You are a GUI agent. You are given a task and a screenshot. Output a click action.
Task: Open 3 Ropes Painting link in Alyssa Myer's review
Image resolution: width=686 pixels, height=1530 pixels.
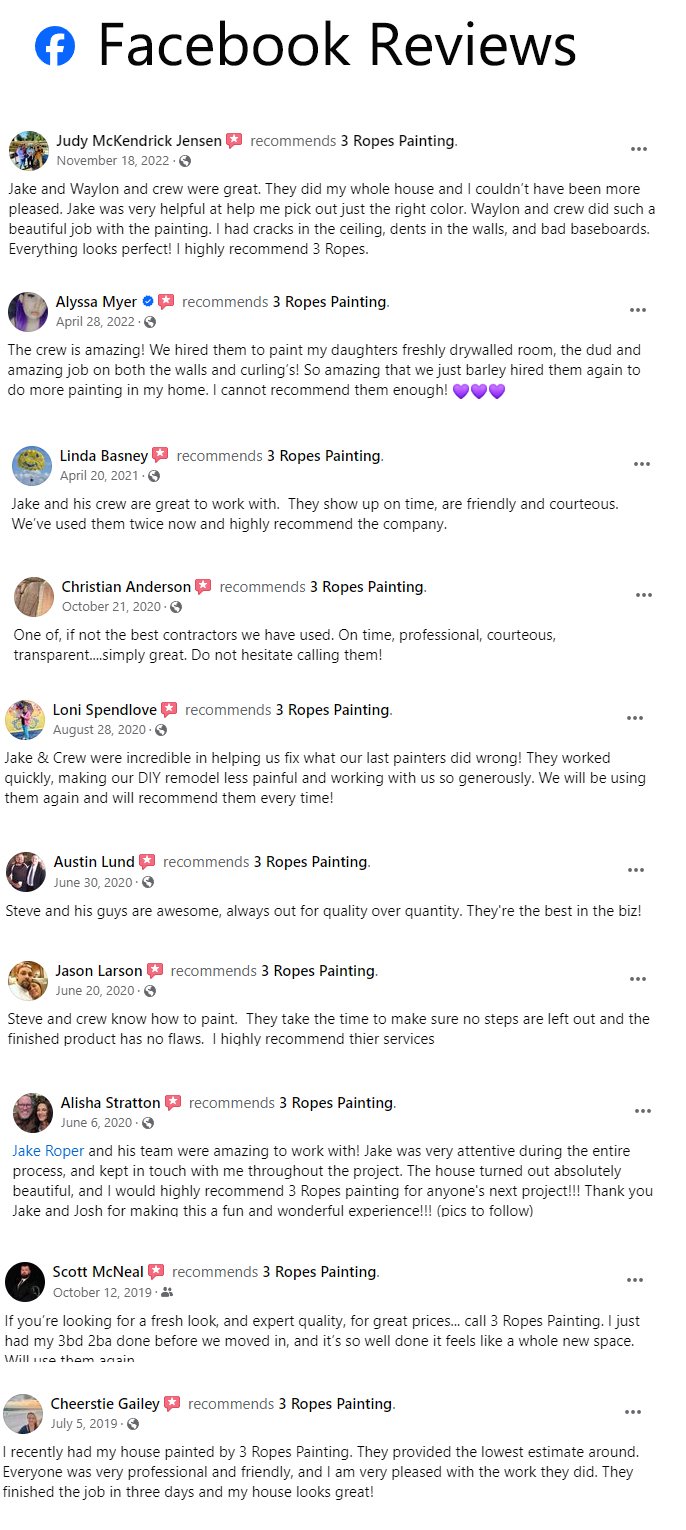coord(330,302)
